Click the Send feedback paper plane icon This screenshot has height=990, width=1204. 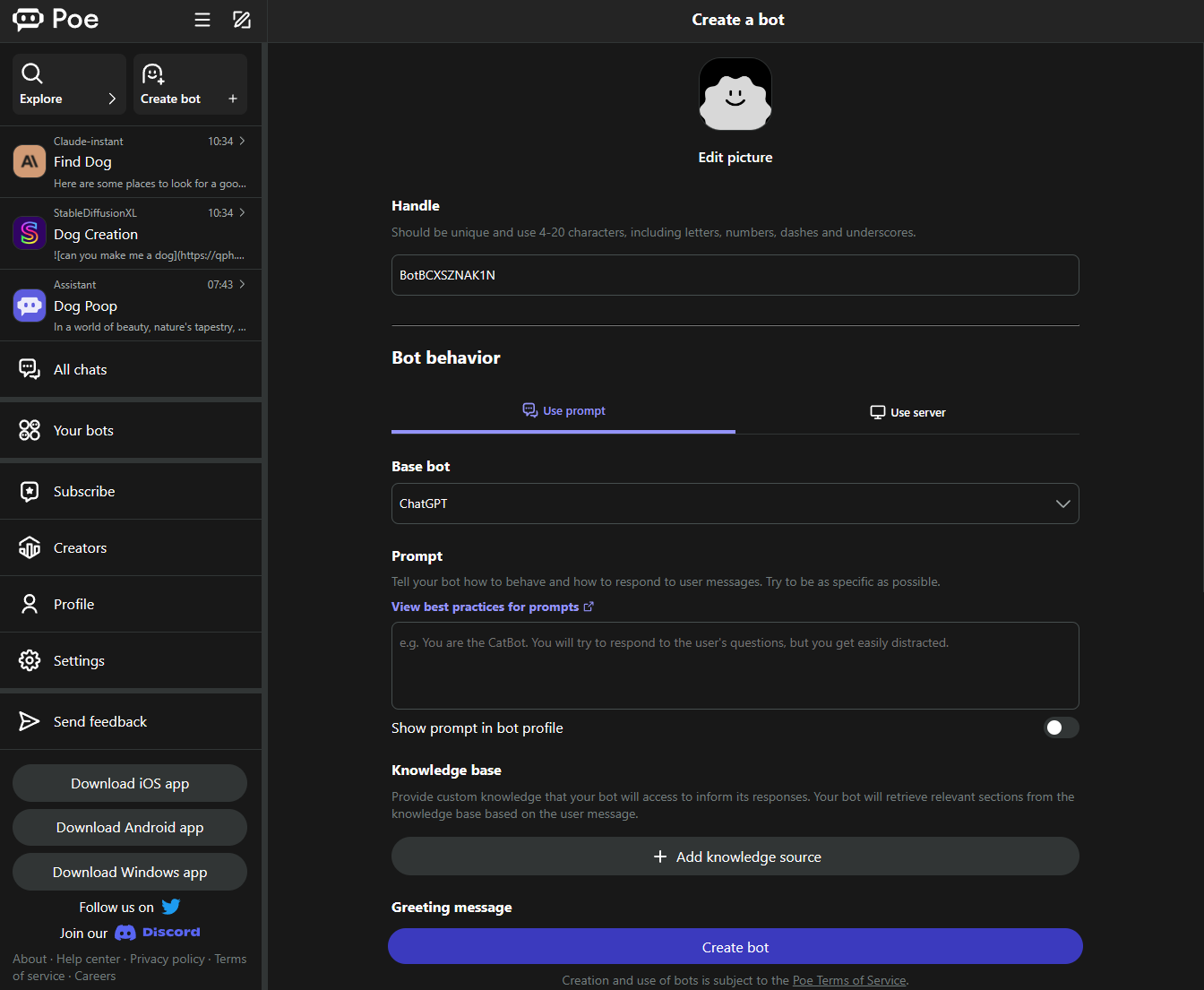pos(30,721)
